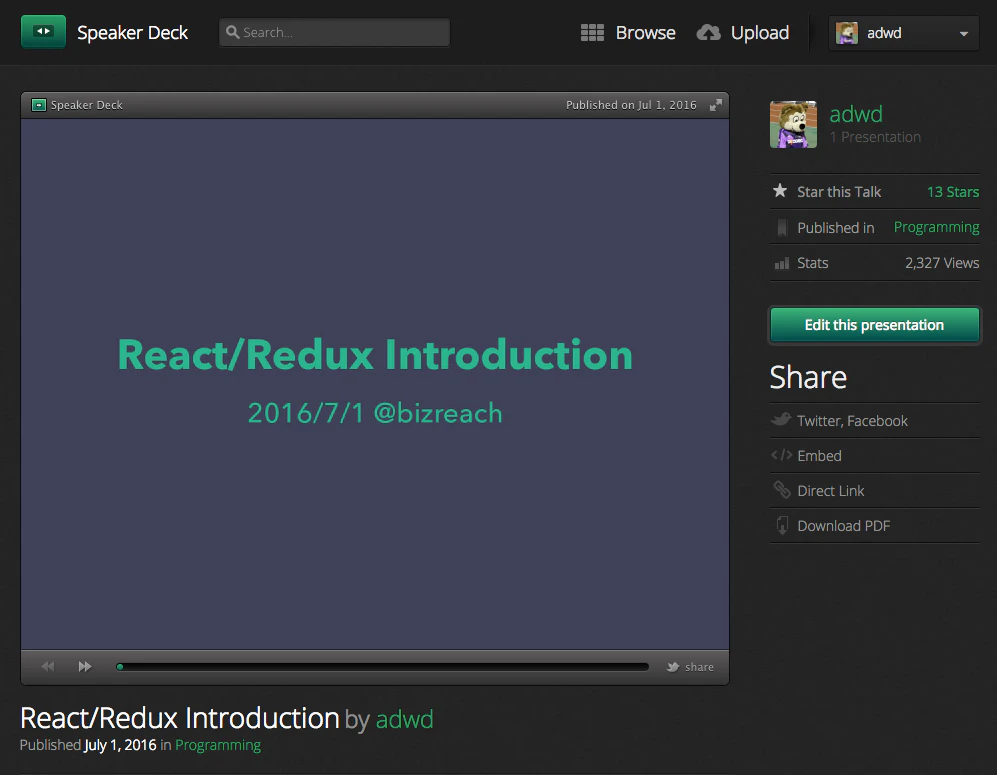Share via Twitter, Facebook

pos(852,421)
